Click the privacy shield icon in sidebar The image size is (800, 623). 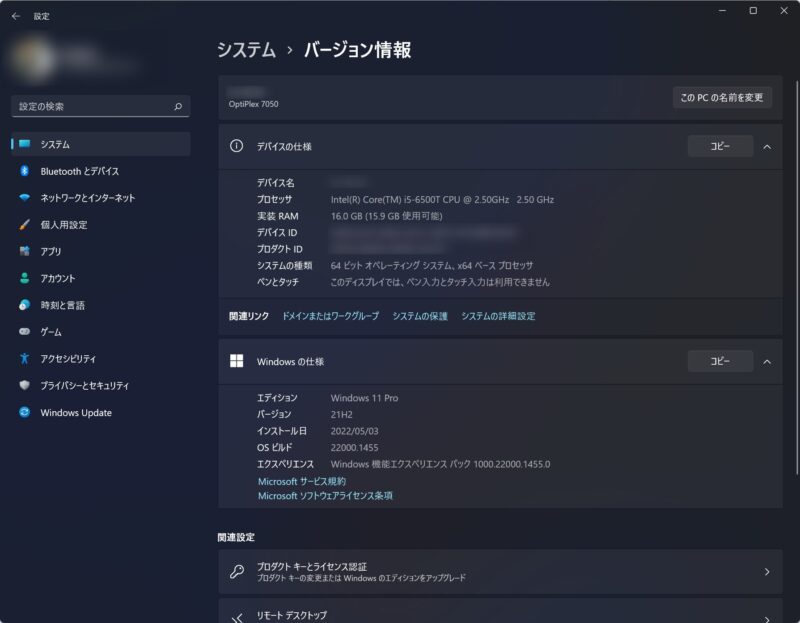coord(24,385)
